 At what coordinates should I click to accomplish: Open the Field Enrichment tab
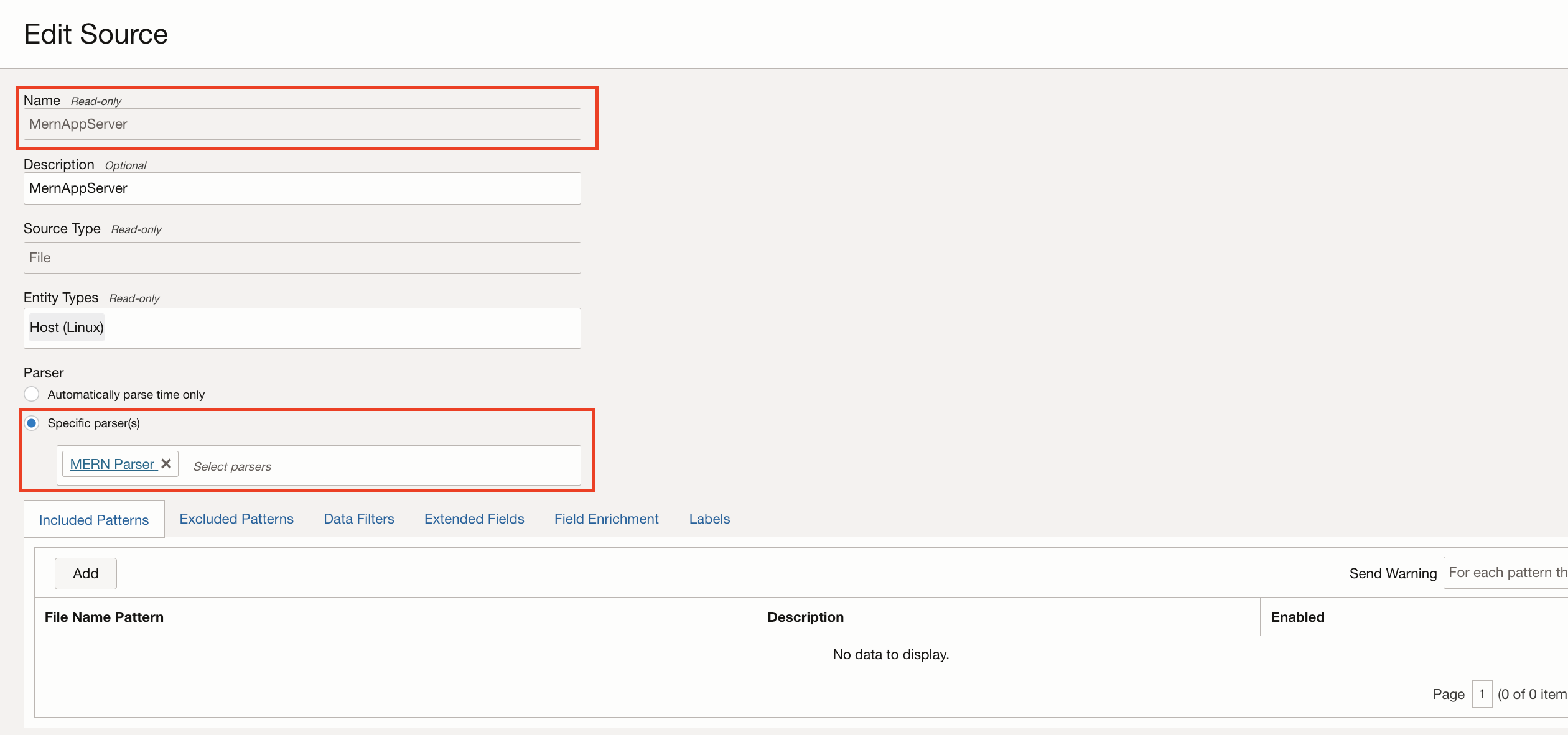click(605, 519)
